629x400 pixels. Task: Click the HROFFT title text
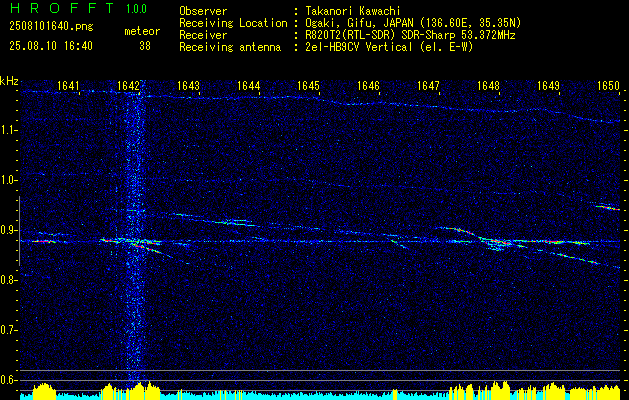tap(62, 8)
